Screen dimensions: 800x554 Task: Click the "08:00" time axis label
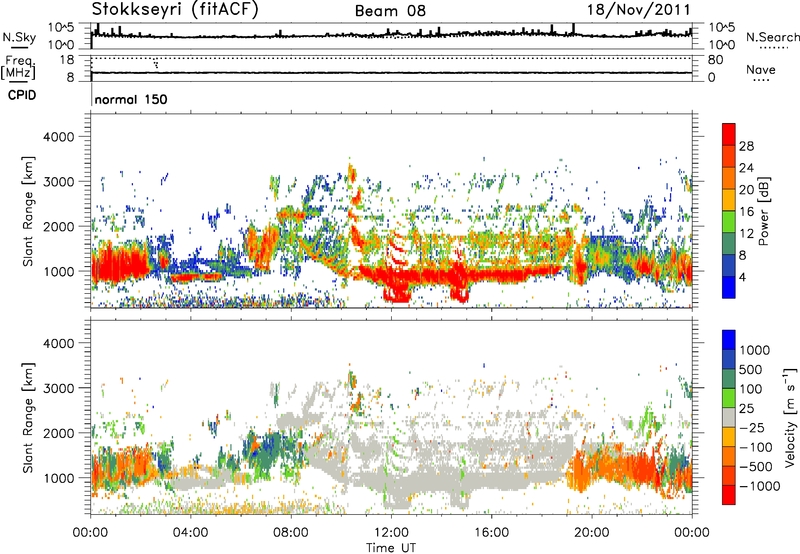click(291, 533)
